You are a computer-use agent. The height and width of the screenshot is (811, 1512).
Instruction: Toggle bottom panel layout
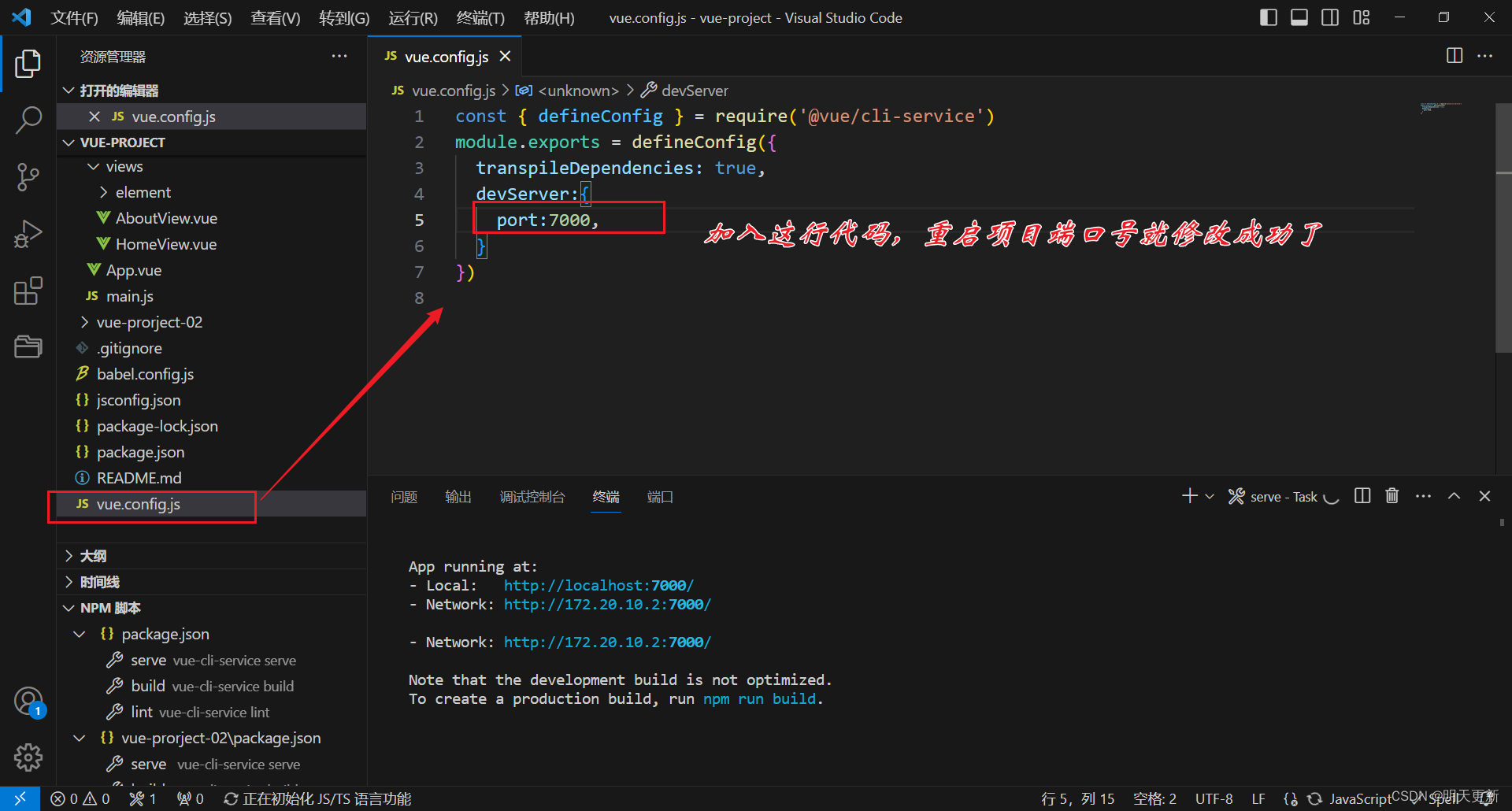(1299, 17)
